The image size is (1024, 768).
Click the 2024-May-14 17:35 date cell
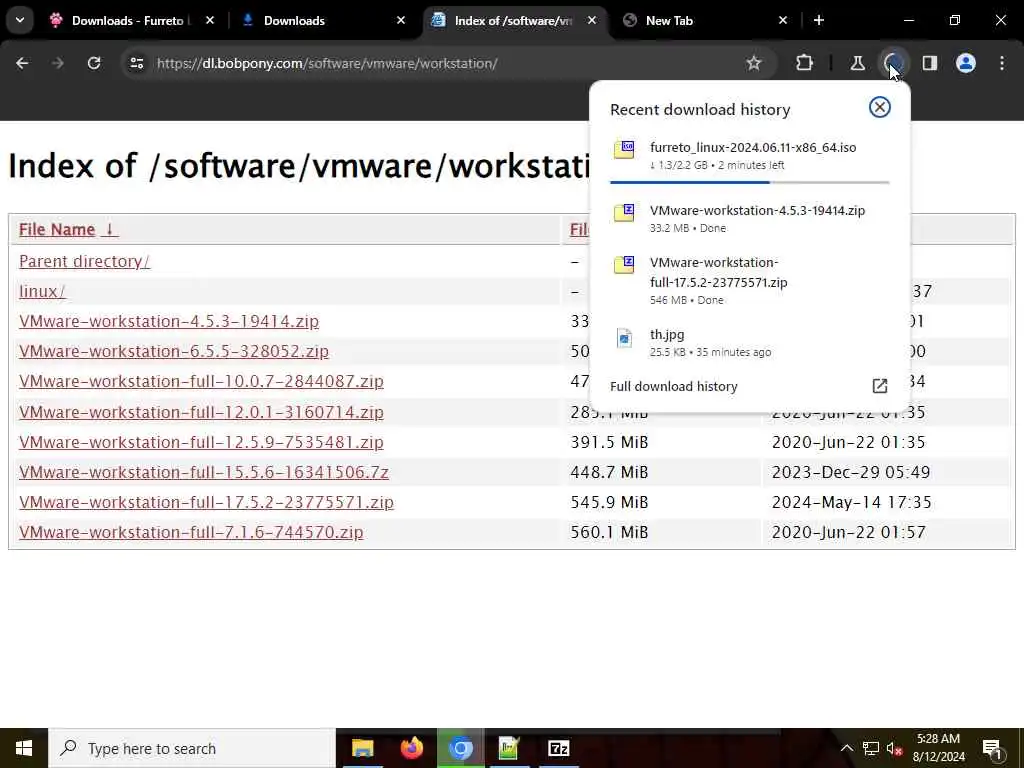[852, 502]
